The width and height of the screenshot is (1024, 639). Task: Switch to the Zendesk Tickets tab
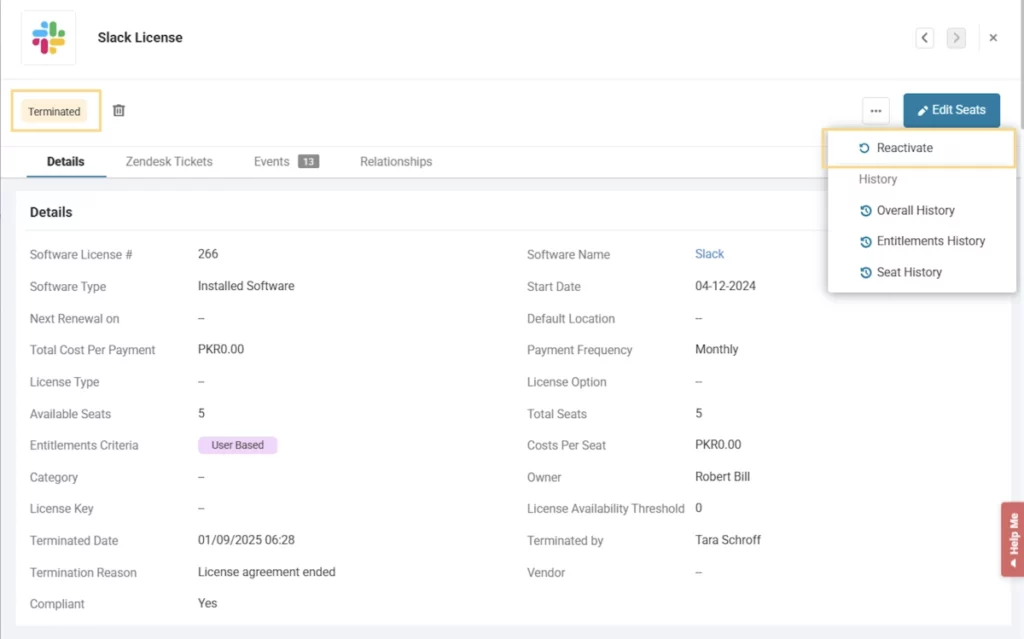(169, 161)
